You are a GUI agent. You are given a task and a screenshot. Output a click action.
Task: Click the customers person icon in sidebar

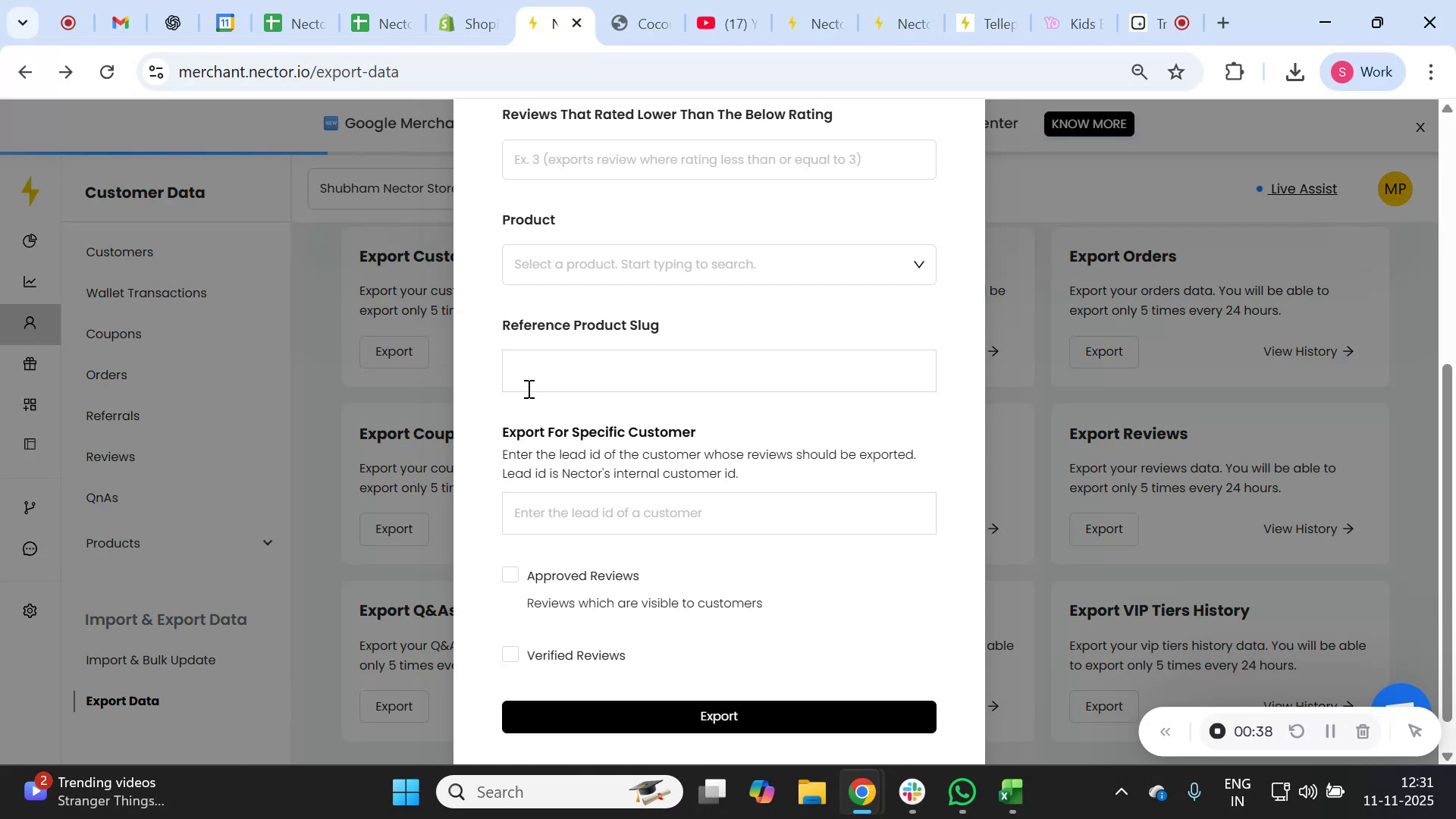(30, 322)
